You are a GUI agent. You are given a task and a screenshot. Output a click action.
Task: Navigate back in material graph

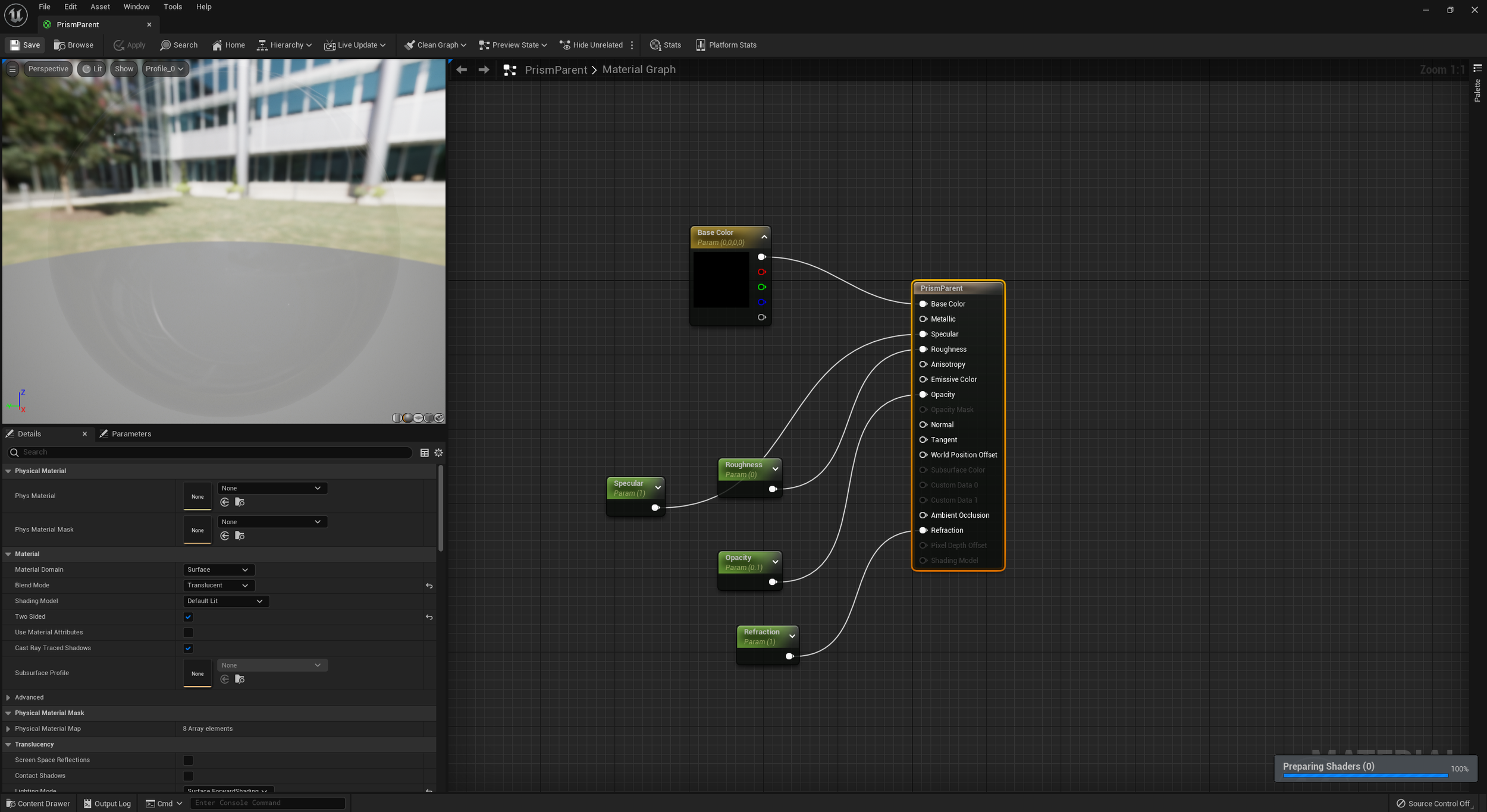click(x=462, y=70)
